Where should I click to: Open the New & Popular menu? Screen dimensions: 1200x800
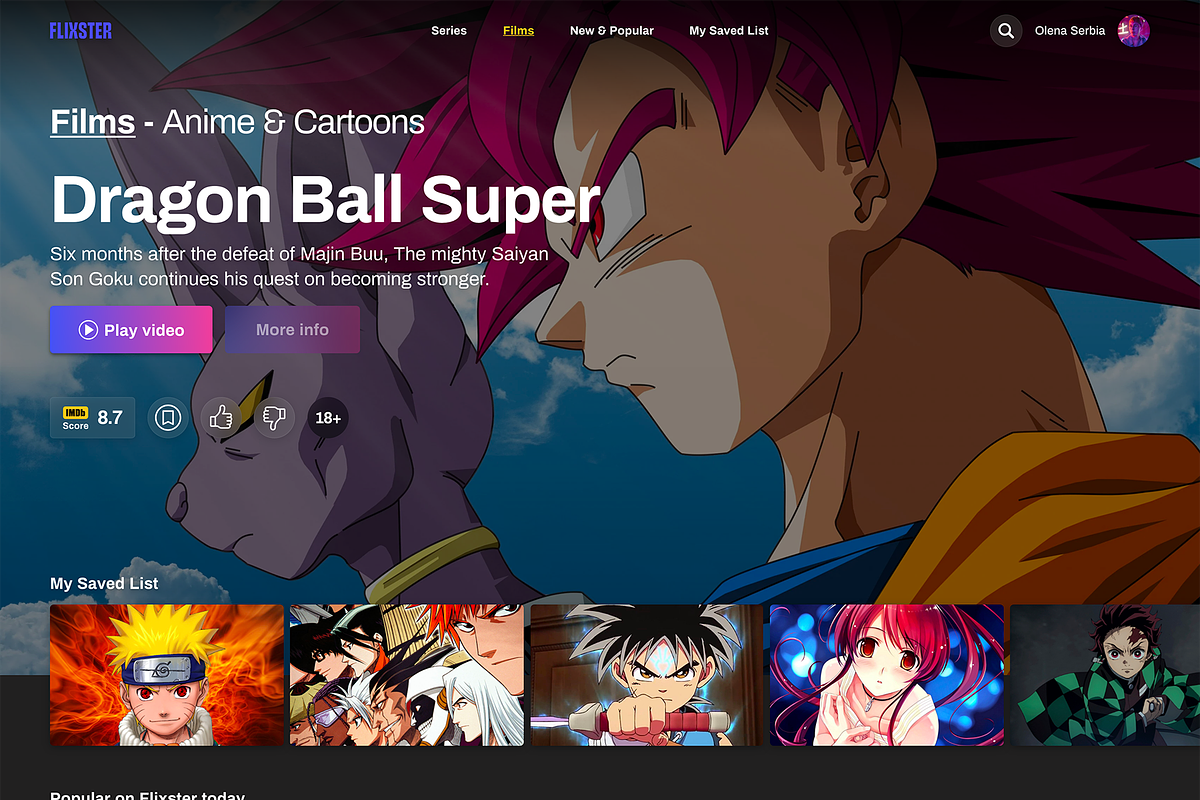coord(612,31)
